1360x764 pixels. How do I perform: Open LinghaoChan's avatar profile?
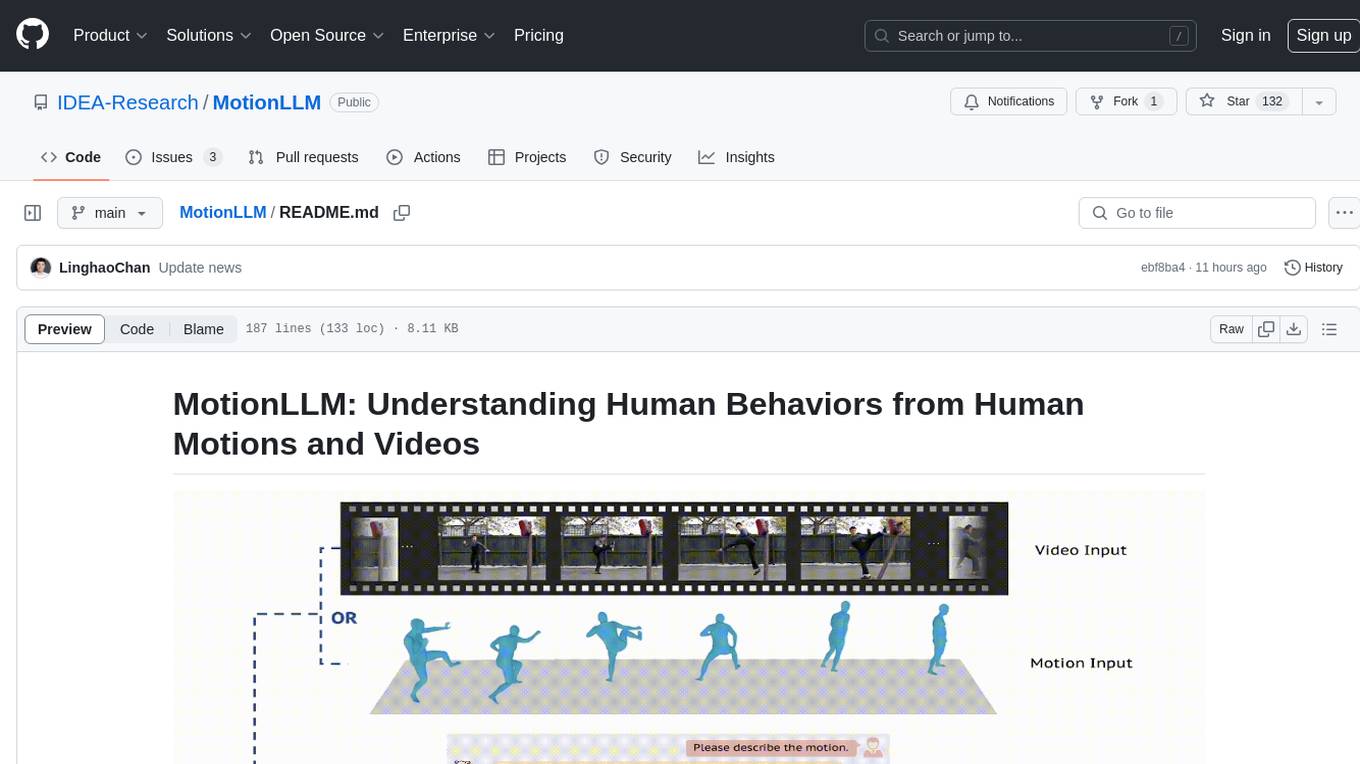[x=41, y=268]
